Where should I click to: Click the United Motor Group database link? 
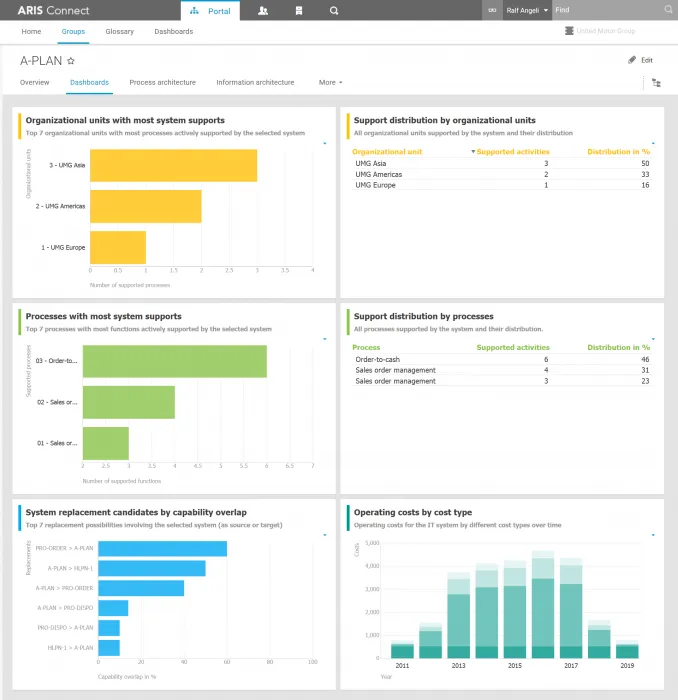(606, 31)
